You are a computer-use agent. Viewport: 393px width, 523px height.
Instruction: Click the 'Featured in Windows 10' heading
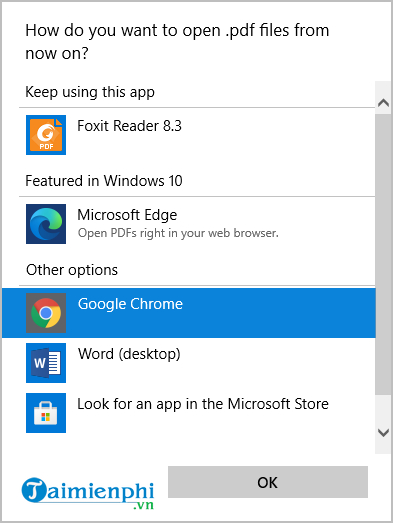(104, 181)
